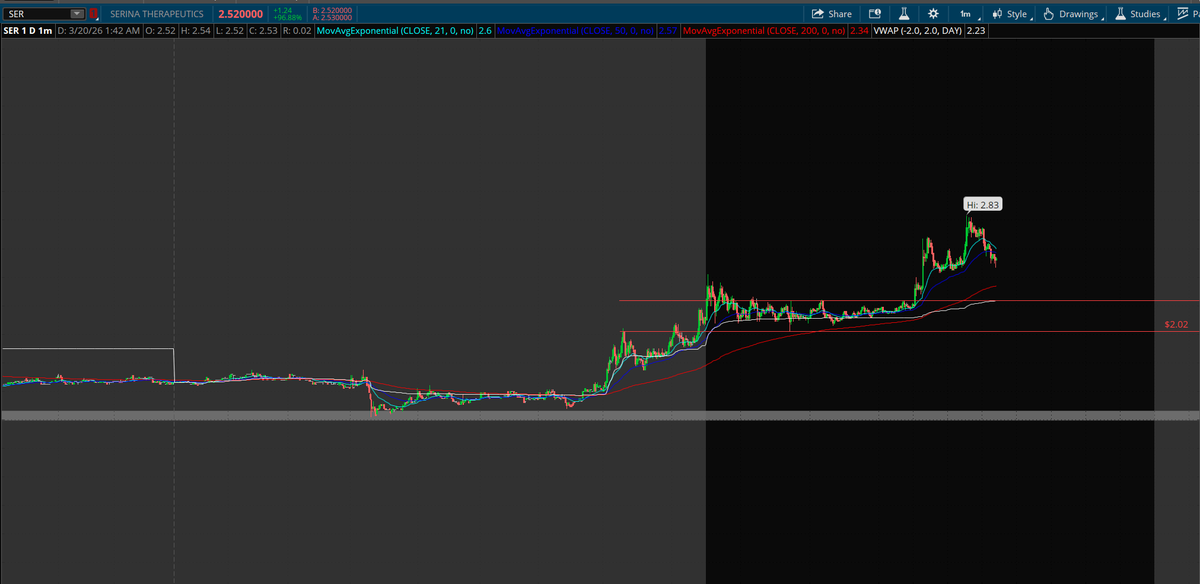Open the 1m timeframe dropdown
Image resolution: width=1200 pixels, height=584 pixels.
[967, 14]
